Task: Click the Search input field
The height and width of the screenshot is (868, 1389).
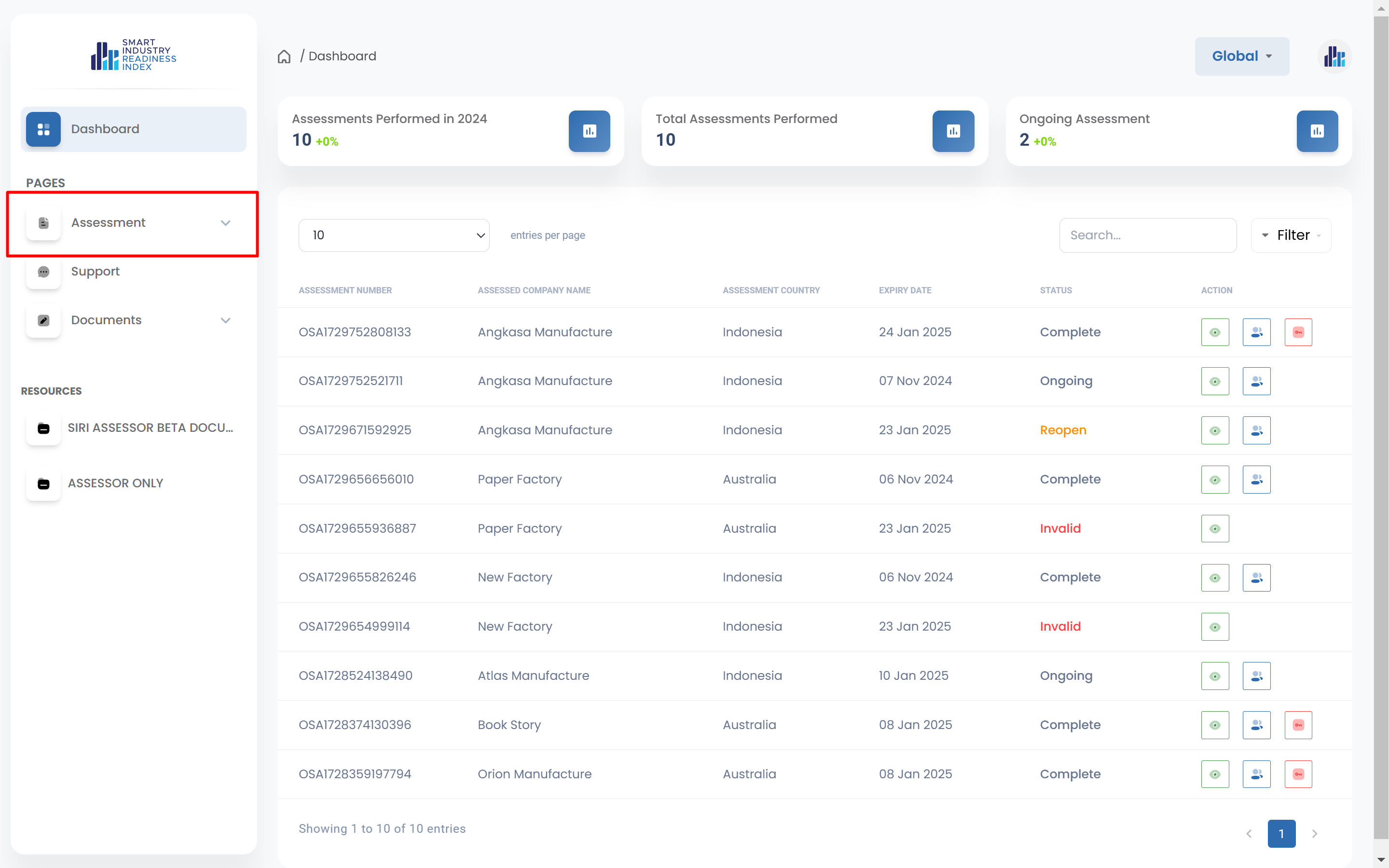Action: pos(1147,235)
